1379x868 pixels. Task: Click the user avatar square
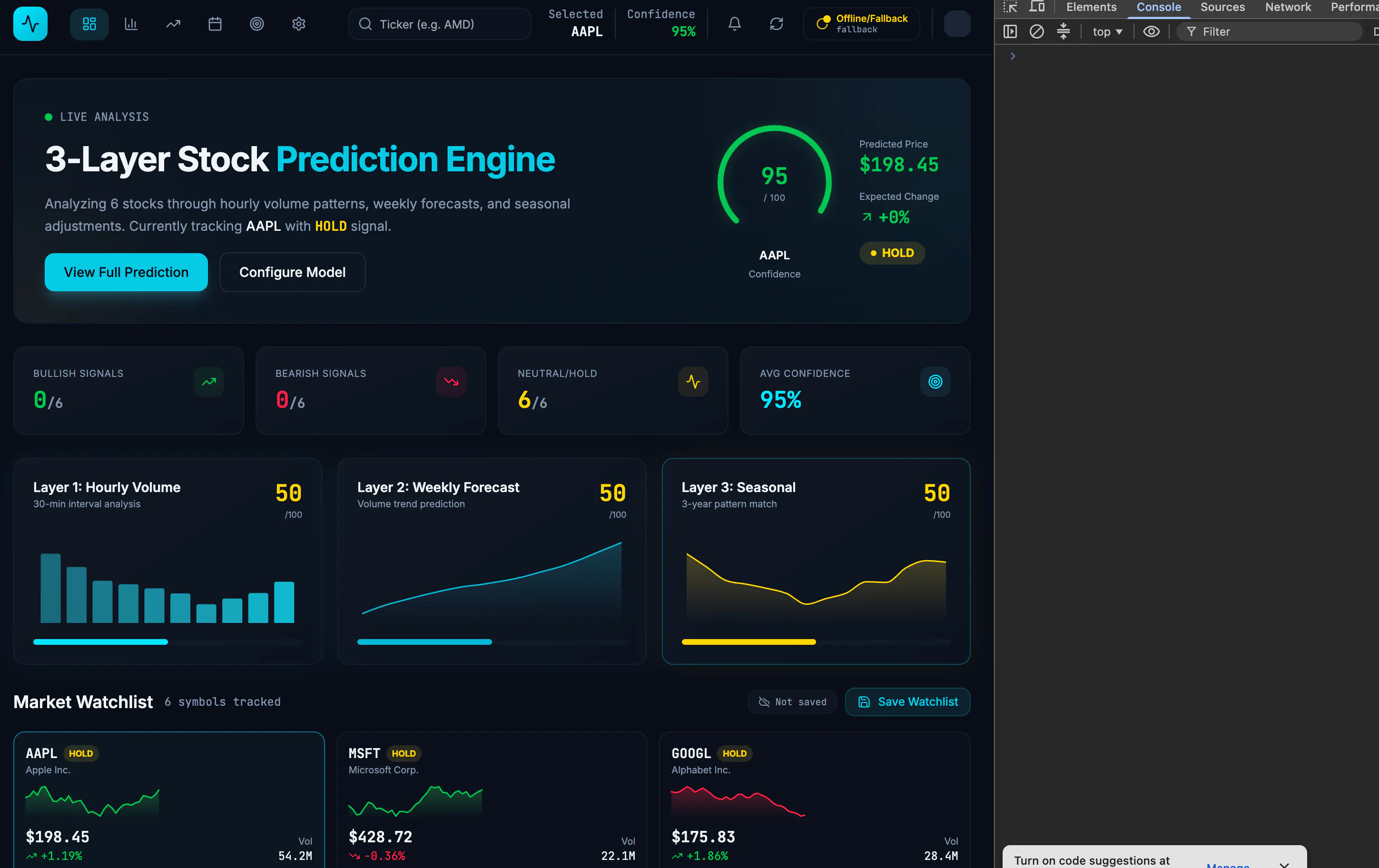957,23
